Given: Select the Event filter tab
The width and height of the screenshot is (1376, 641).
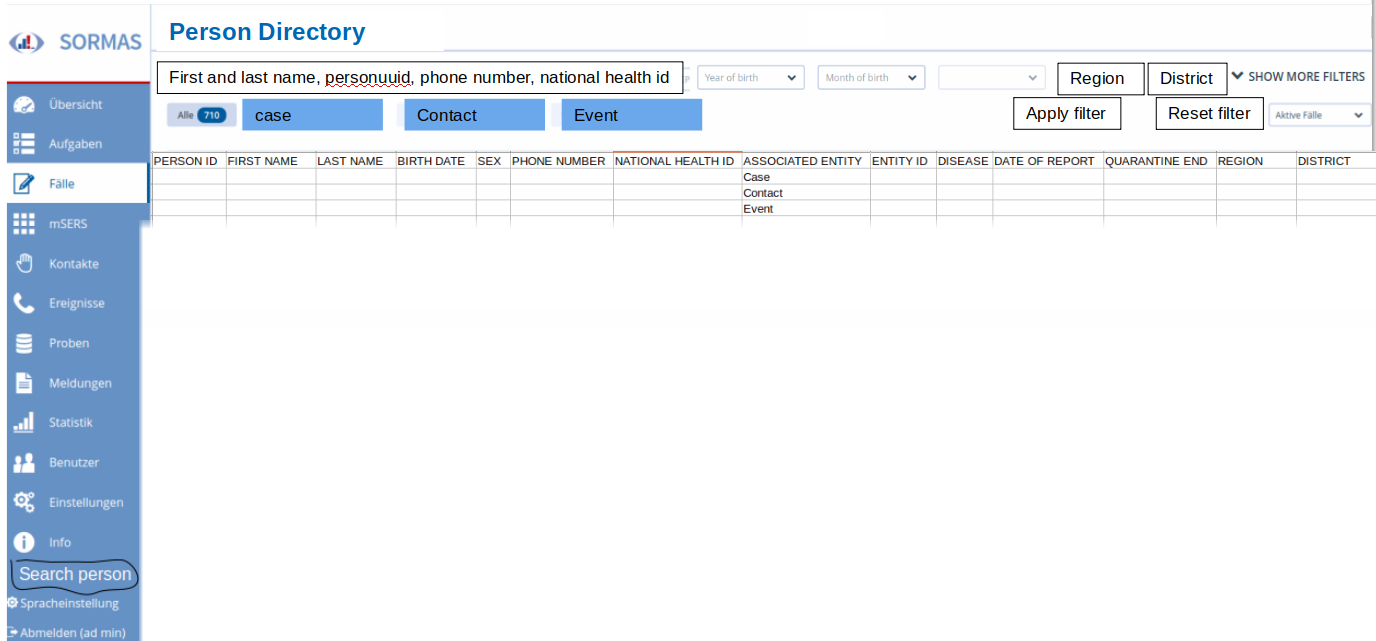Looking at the screenshot, I should 631,115.
